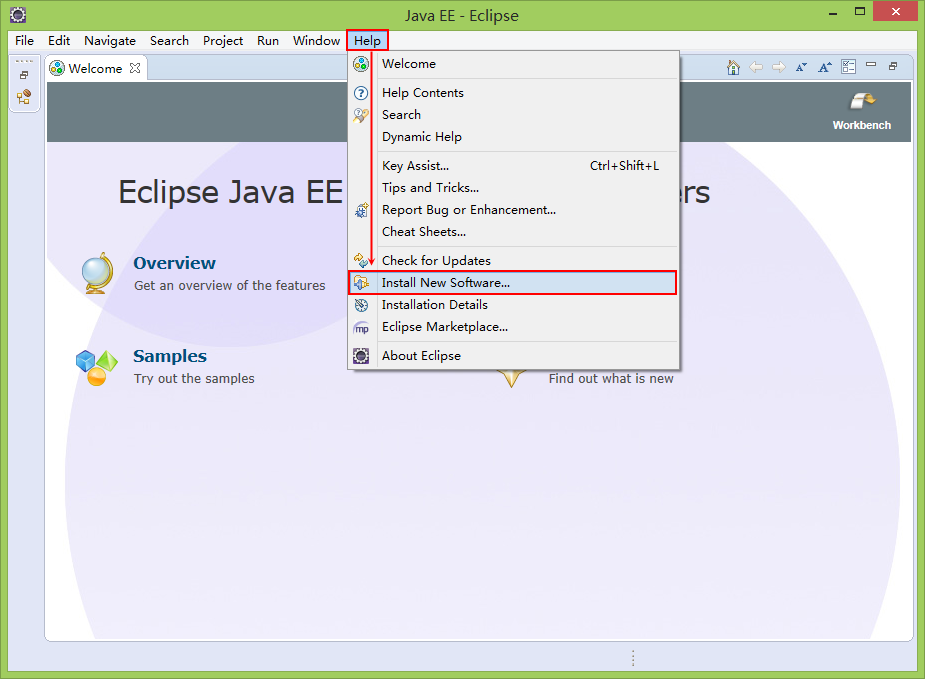The height and width of the screenshot is (679, 925).
Task: Select Tips and Tricks... entry
Action: 513,188
